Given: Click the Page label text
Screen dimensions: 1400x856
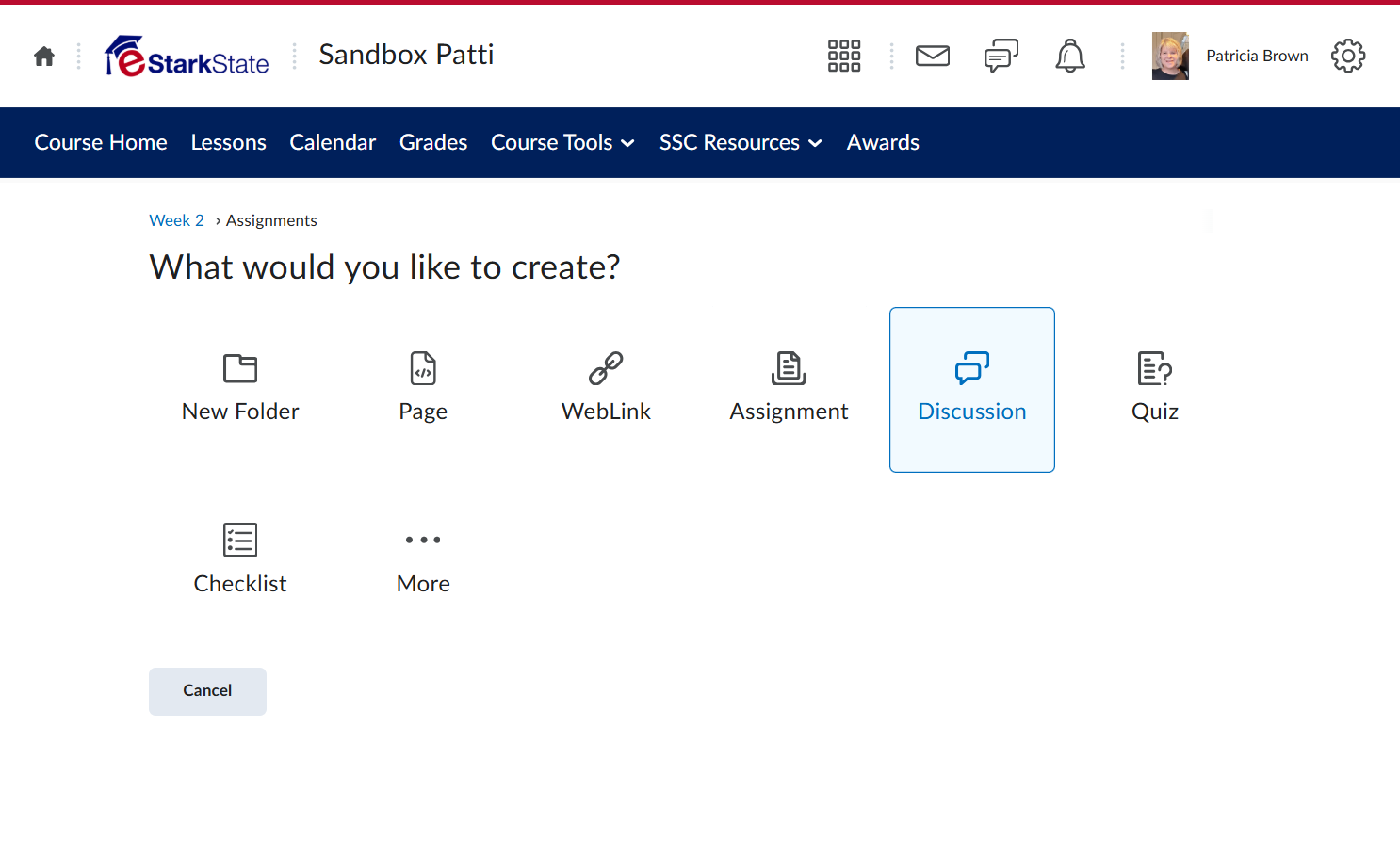Looking at the screenshot, I should 423,412.
